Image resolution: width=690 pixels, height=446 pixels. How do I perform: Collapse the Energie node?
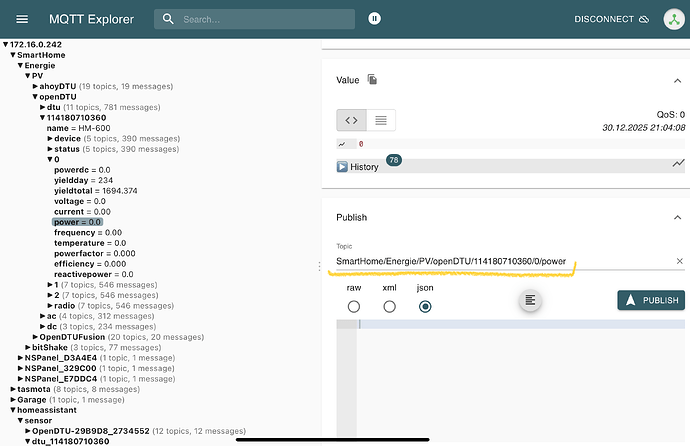20,66
